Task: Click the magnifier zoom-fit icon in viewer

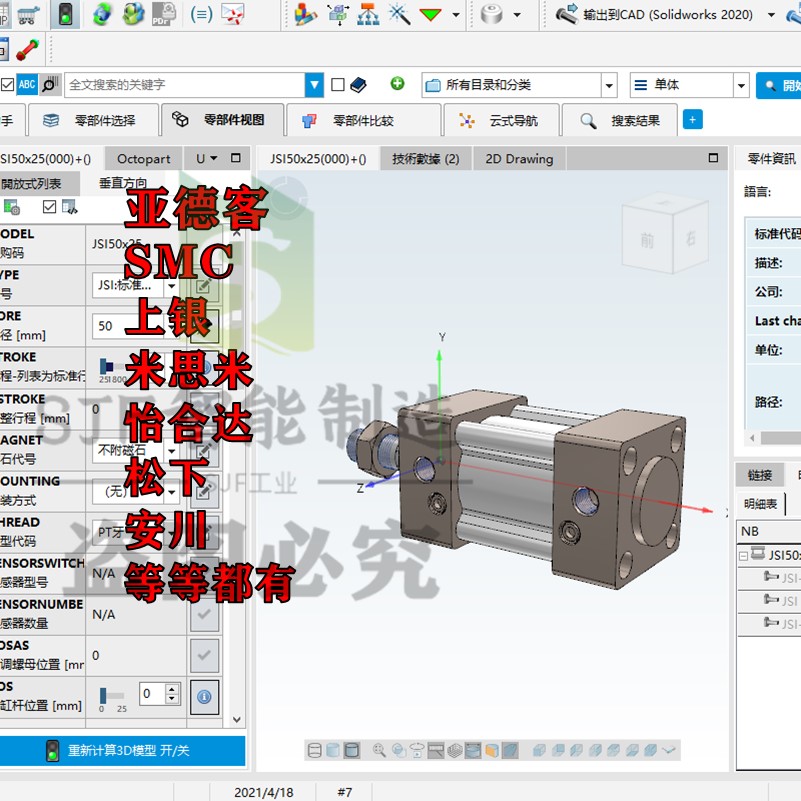Action: point(379,750)
